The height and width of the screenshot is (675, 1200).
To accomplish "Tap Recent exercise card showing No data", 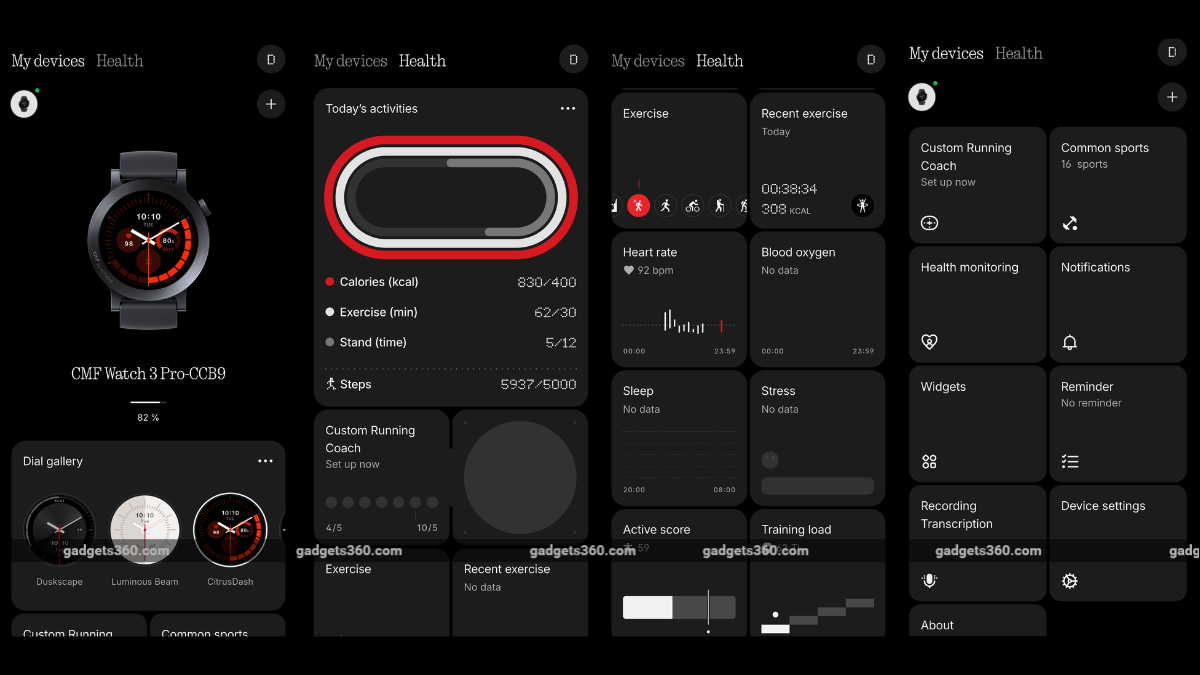I will pyautogui.click(x=520, y=592).
